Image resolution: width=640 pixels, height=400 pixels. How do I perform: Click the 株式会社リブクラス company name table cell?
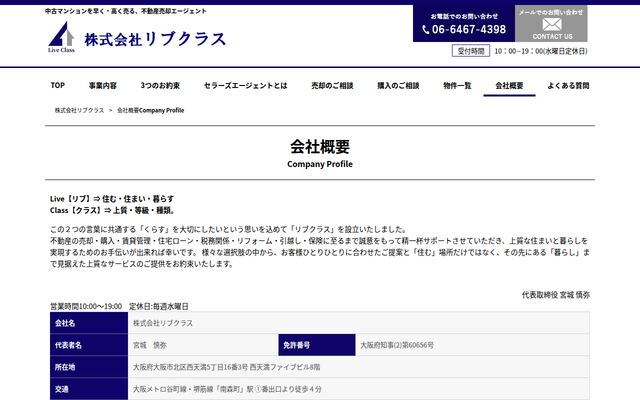tap(359, 323)
